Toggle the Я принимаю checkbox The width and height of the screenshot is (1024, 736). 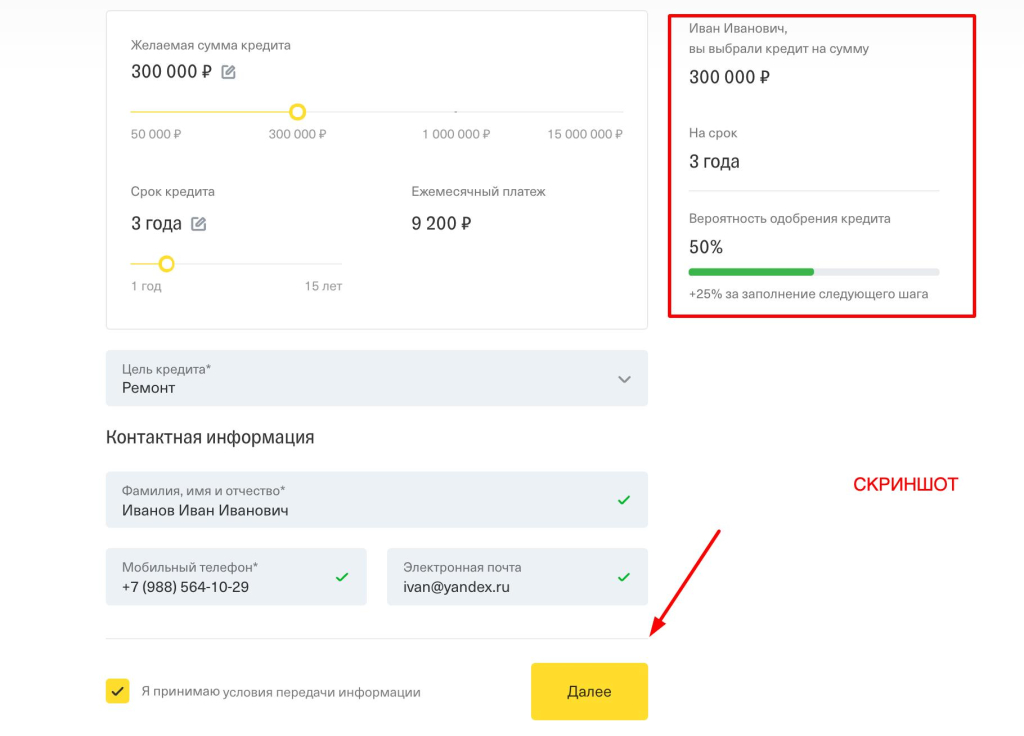118,691
